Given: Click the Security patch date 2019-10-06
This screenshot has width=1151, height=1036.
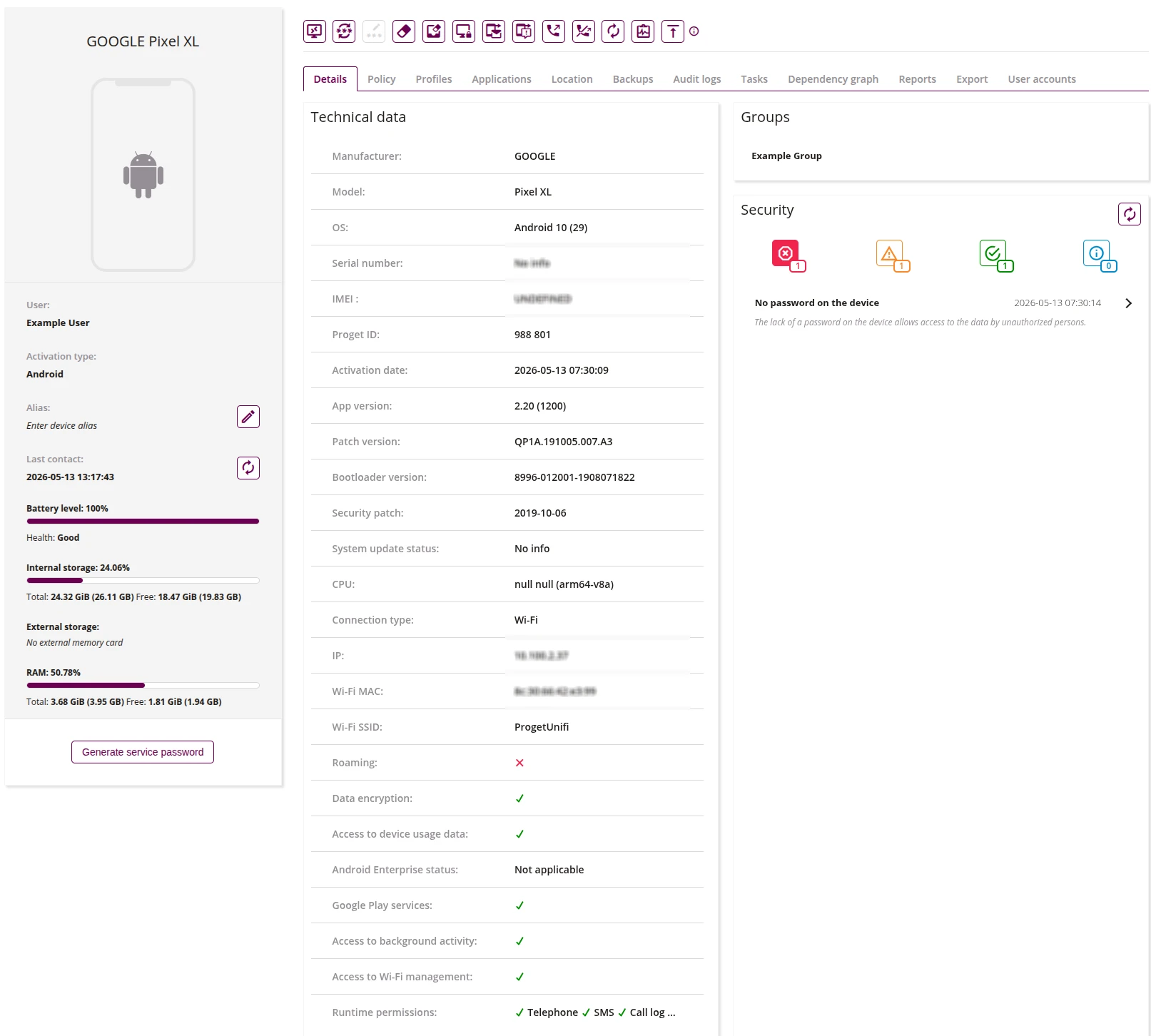Looking at the screenshot, I should click(540, 513).
